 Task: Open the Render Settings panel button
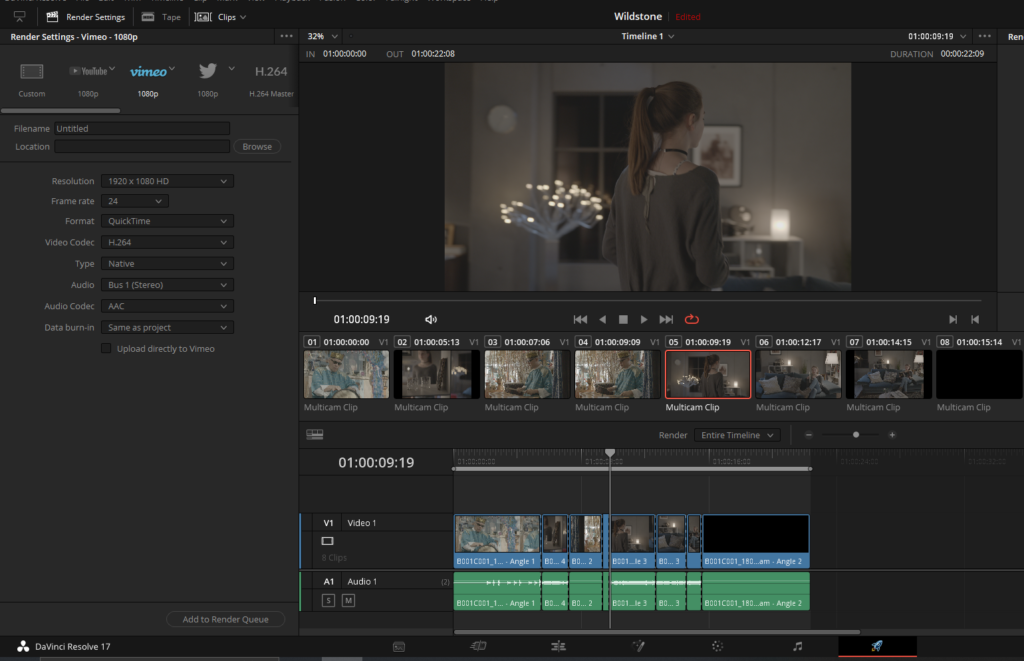[86, 17]
